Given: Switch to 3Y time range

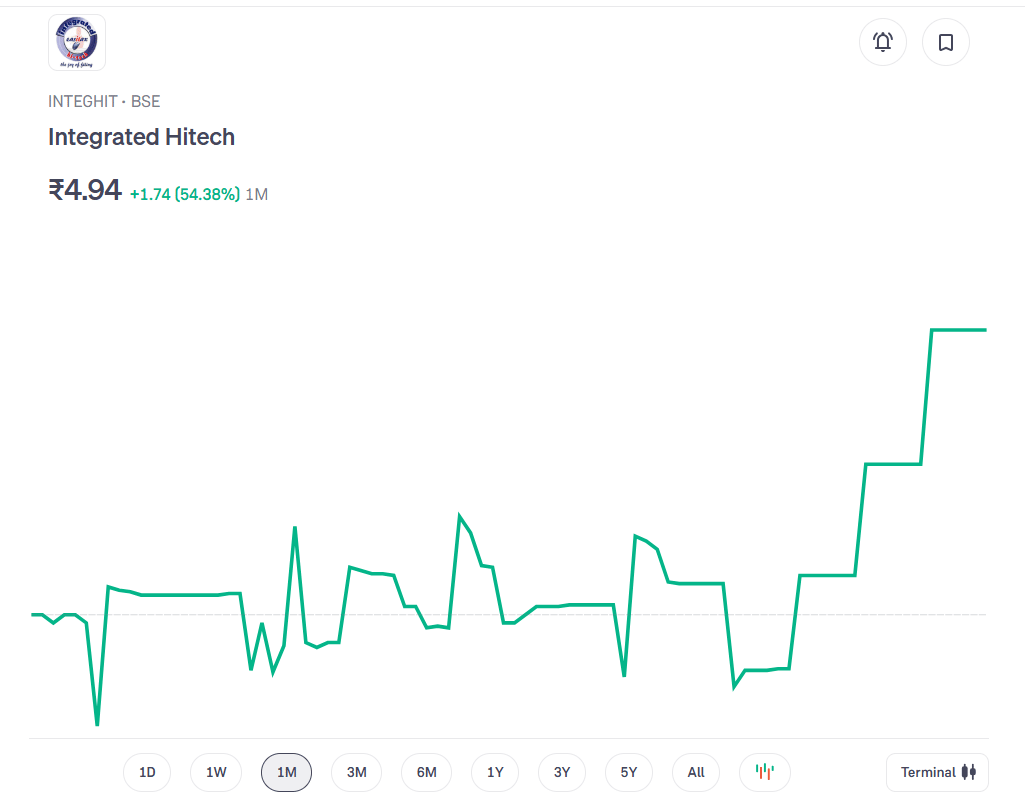Looking at the screenshot, I should point(561,772).
